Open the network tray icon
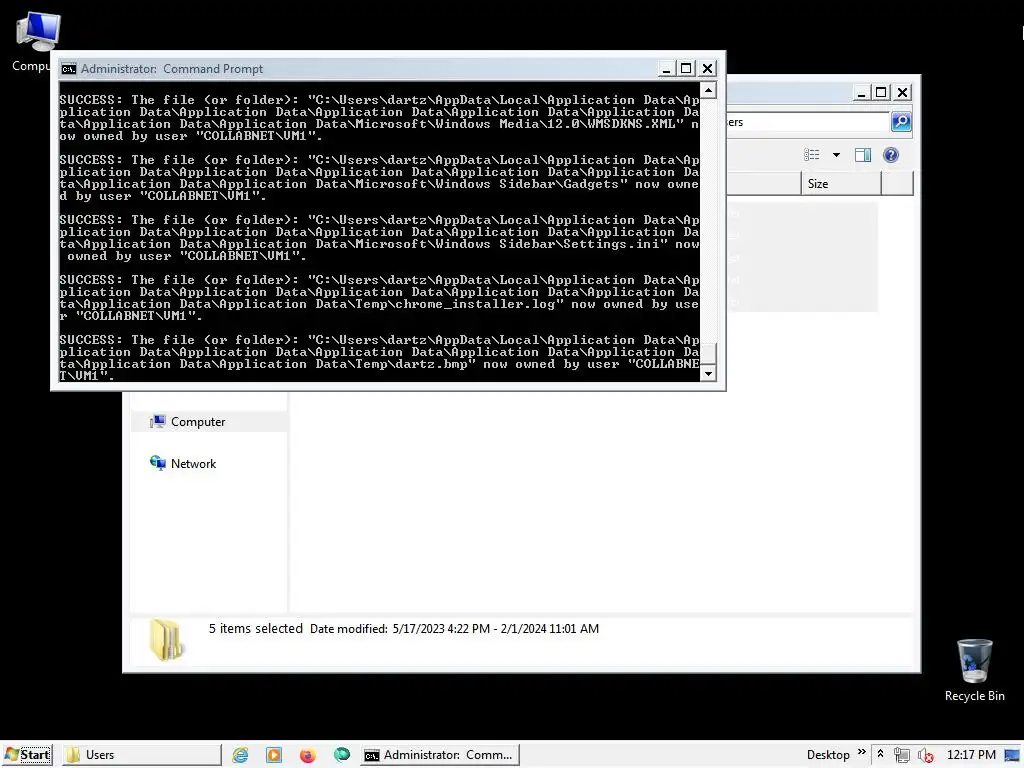1024x768 pixels. click(902, 755)
